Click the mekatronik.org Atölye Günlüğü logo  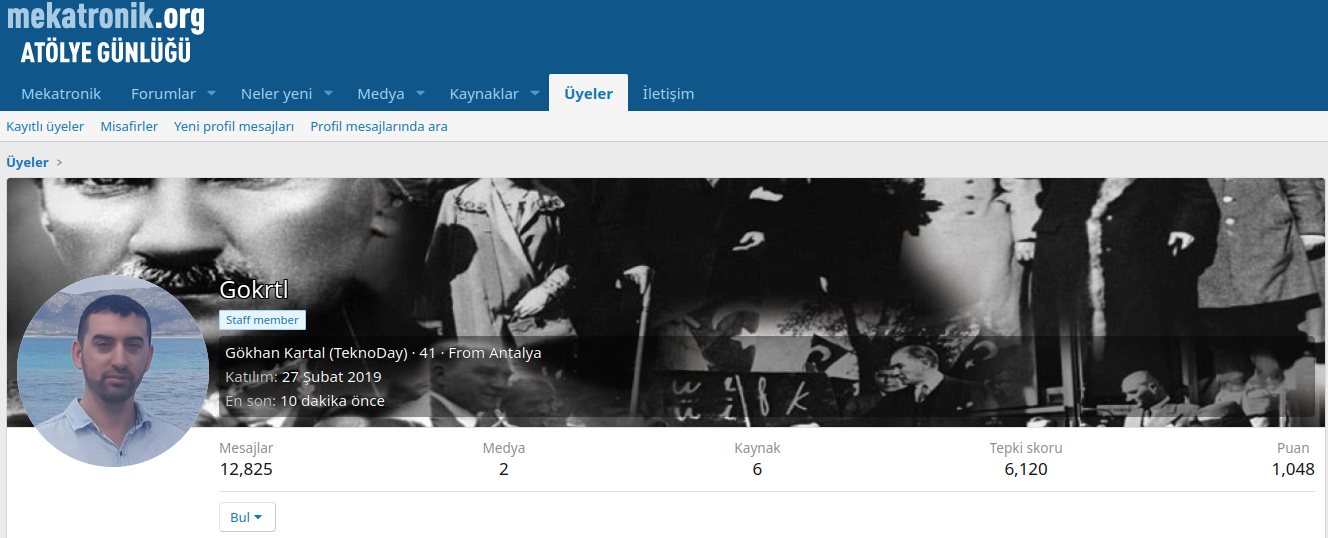click(x=105, y=34)
